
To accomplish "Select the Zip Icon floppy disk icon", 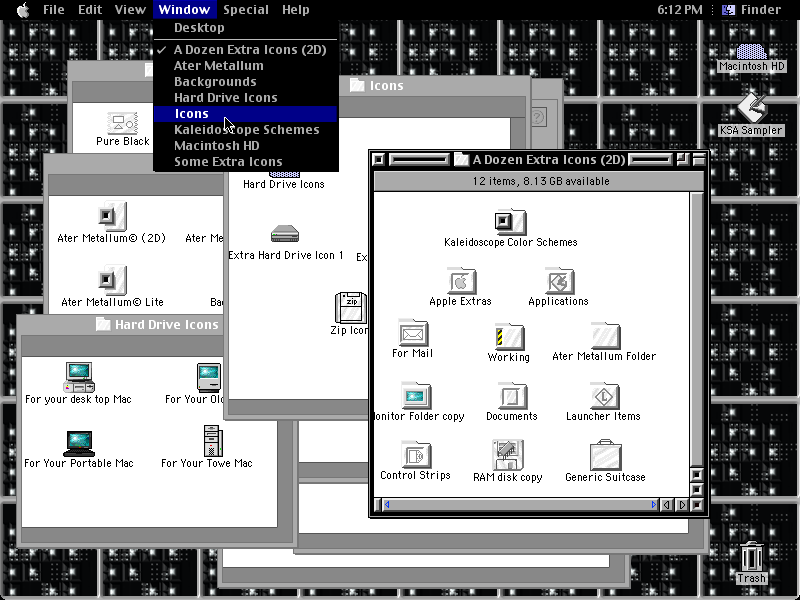I will 350,308.
